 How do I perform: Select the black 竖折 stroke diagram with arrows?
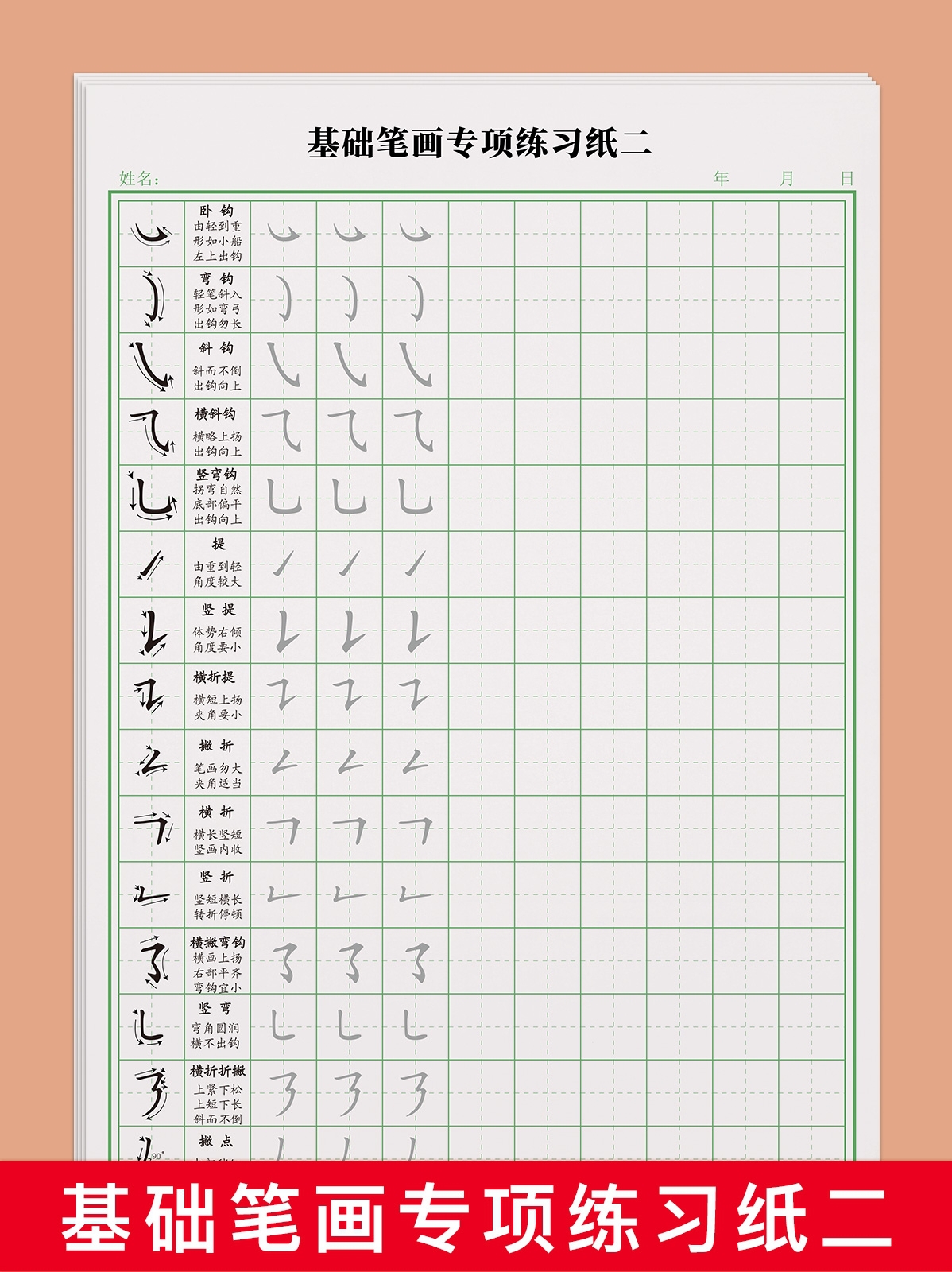tap(151, 896)
